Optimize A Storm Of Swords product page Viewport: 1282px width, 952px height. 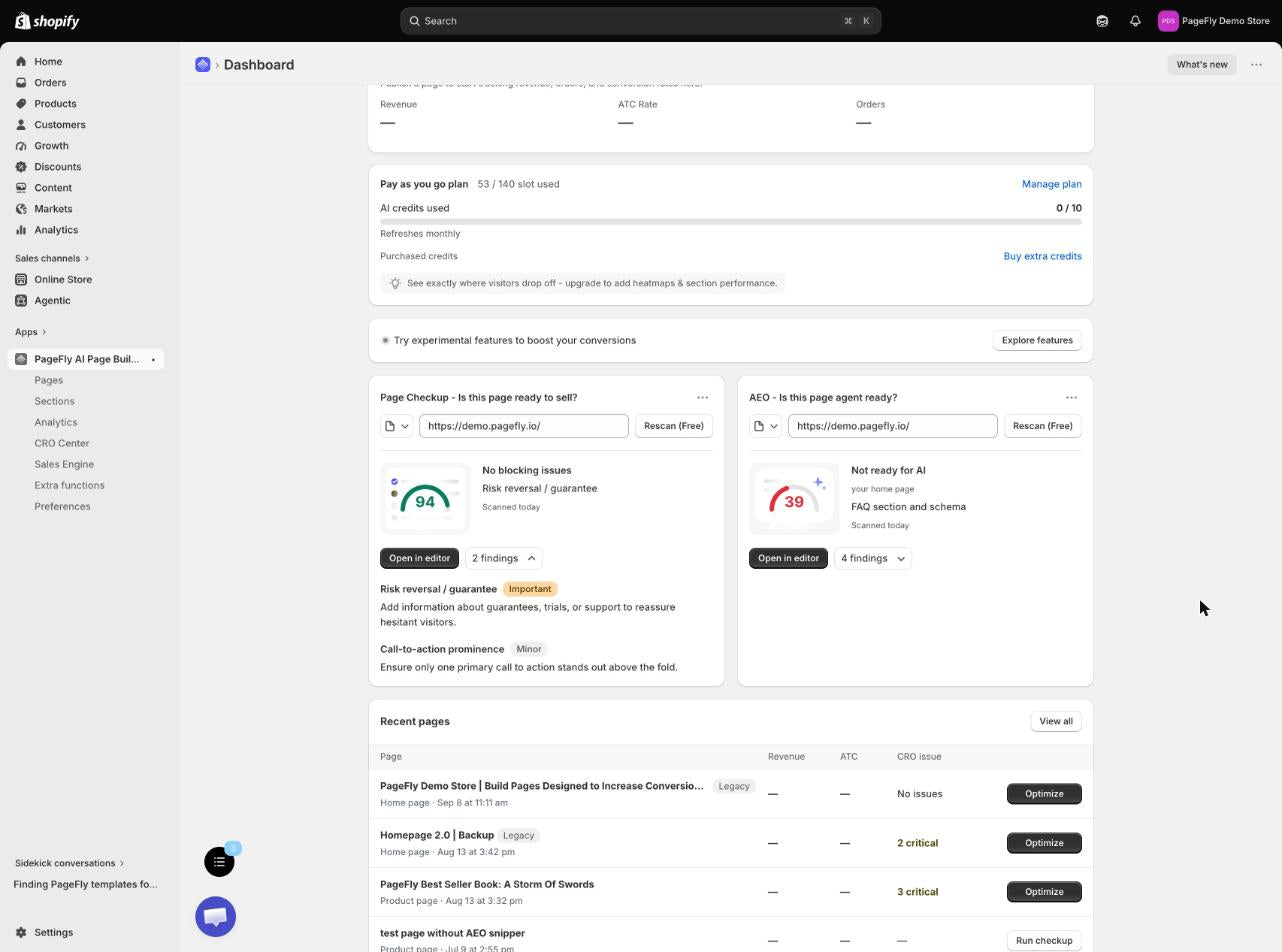coord(1044,892)
